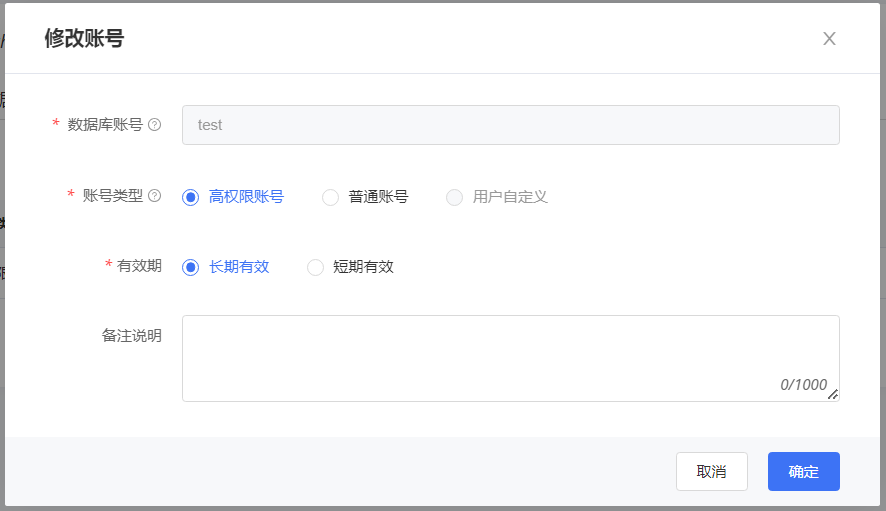Confirm changes with the 确定 button
The width and height of the screenshot is (886, 511).
pyautogui.click(x=803, y=472)
